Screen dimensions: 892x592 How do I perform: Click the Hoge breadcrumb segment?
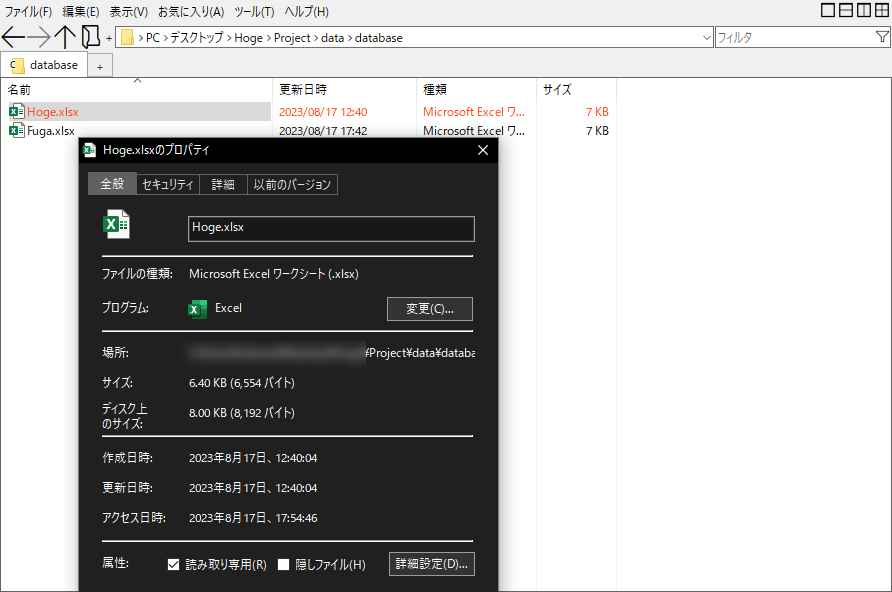pos(249,38)
